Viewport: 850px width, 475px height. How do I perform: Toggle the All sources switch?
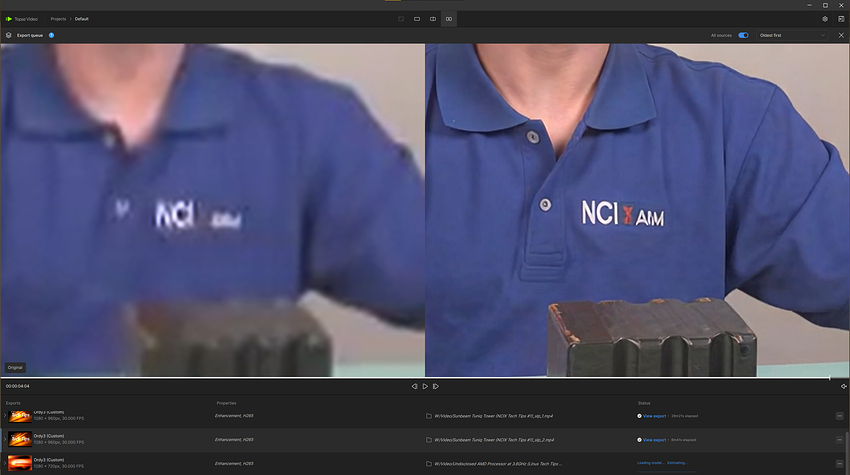point(743,35)
